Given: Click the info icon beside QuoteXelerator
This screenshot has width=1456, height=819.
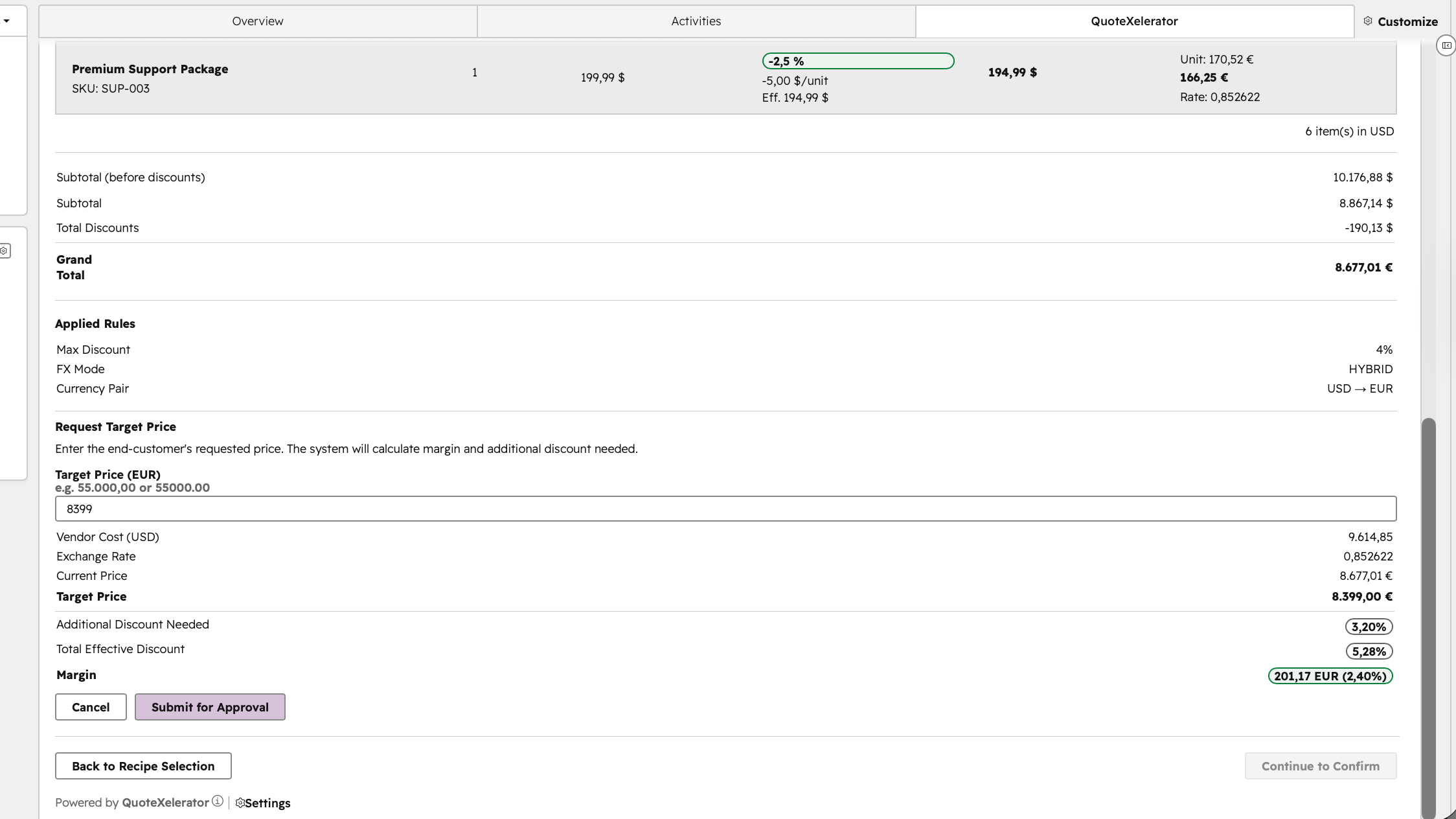Looking at the screenshot, I should tap(218, 802).
